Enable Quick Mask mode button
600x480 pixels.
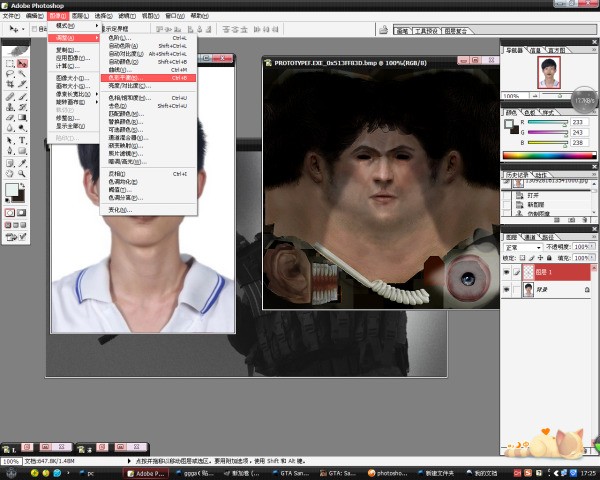22,212
